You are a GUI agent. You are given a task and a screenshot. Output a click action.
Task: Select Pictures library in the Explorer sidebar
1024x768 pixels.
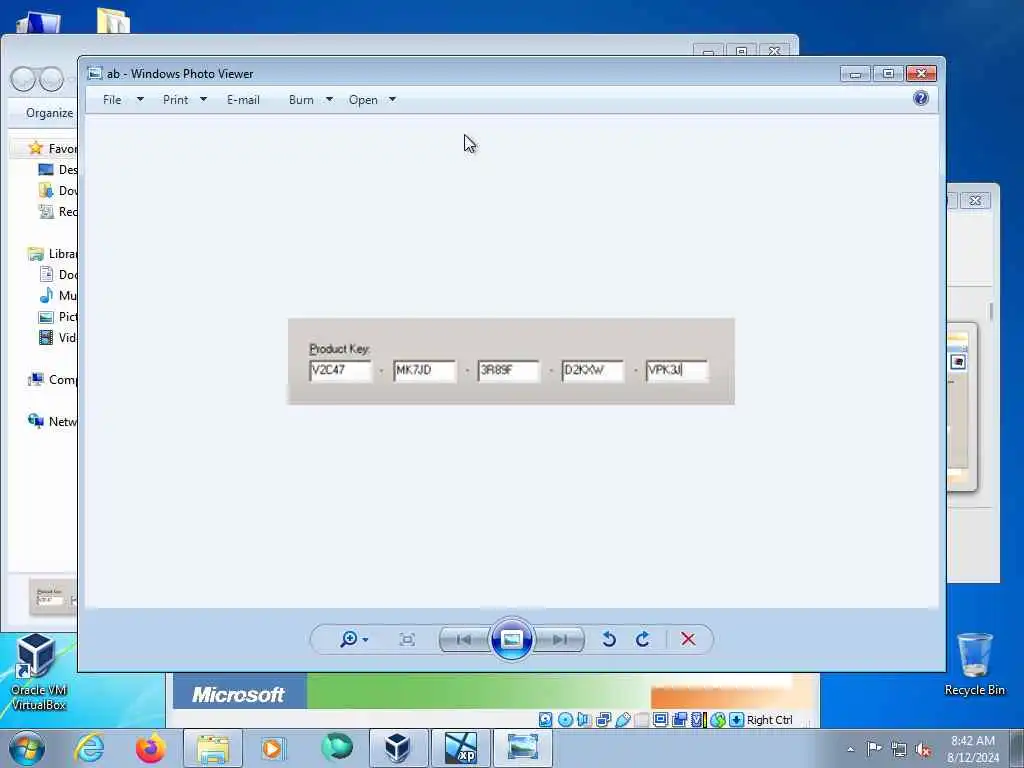click(x=58, y=317)
